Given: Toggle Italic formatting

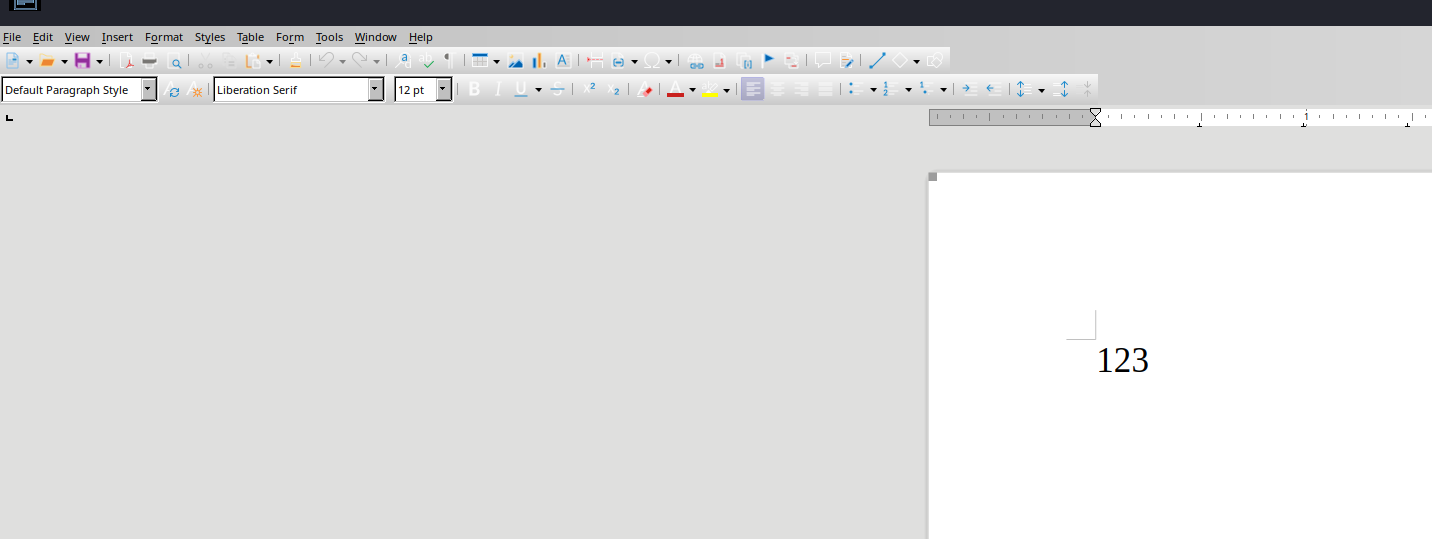Looking at the screenshot, I should [497, 90].
